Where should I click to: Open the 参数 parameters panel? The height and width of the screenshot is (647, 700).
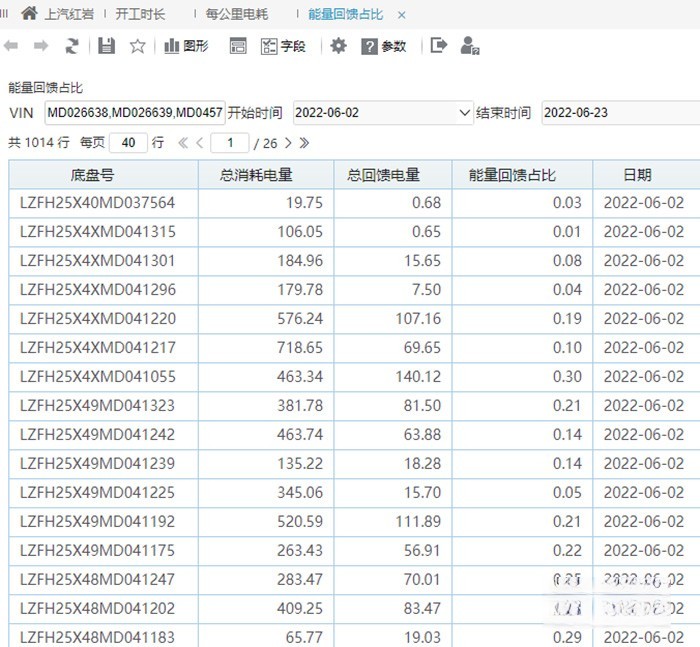coord(384,46)
